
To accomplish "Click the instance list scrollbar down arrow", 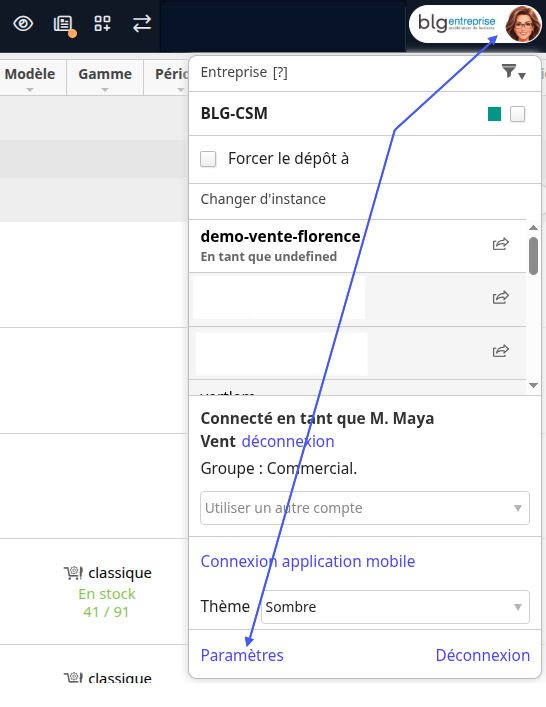I will click(534, 385).
